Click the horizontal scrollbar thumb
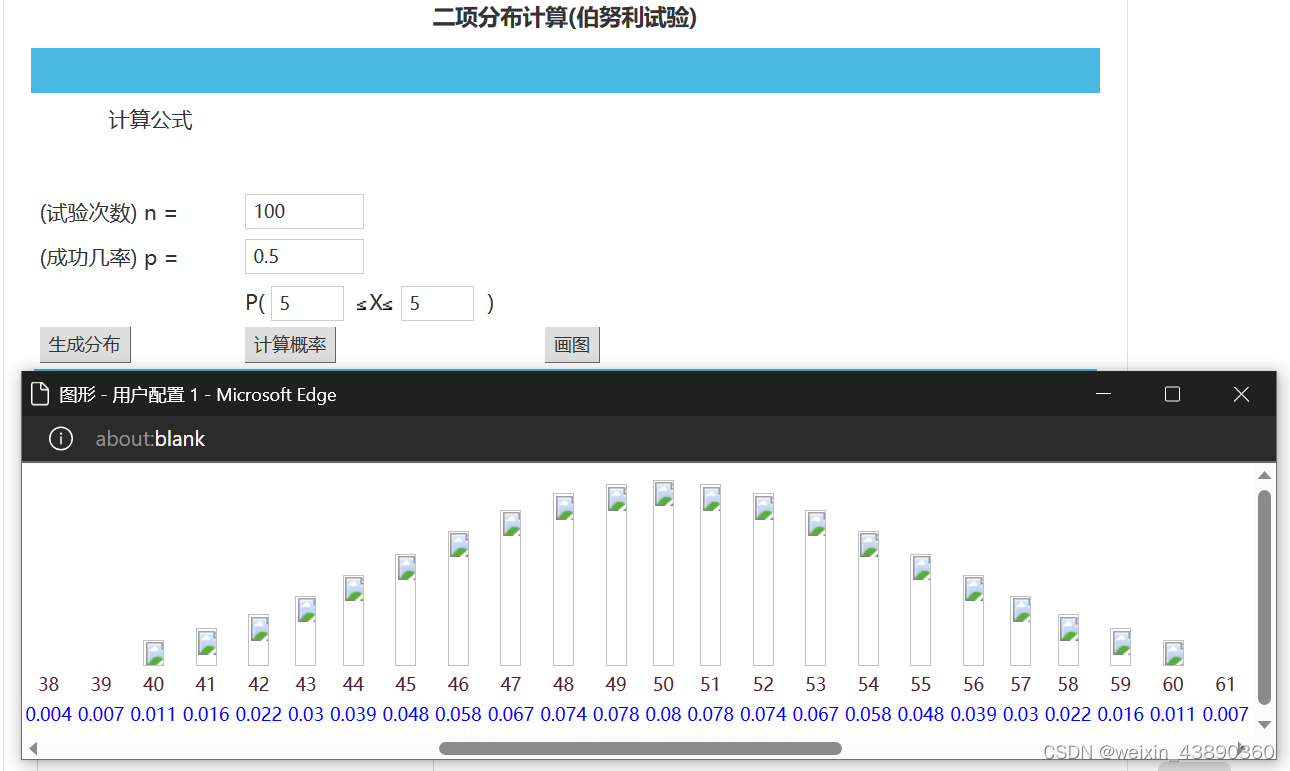The height and width of the screenshot is (771, 1290). pos(640,747)
